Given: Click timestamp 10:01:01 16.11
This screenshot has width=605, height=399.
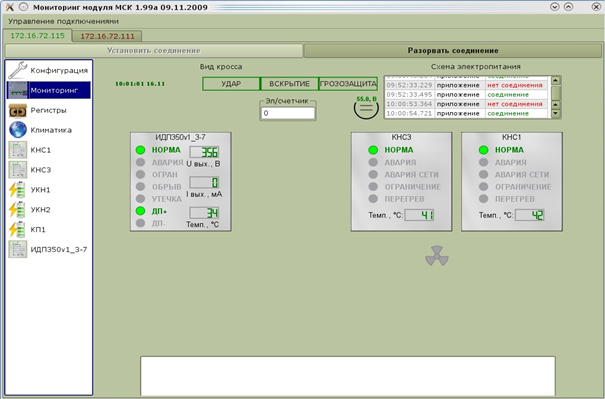Looking at the screenshot, I should point(140,84).
